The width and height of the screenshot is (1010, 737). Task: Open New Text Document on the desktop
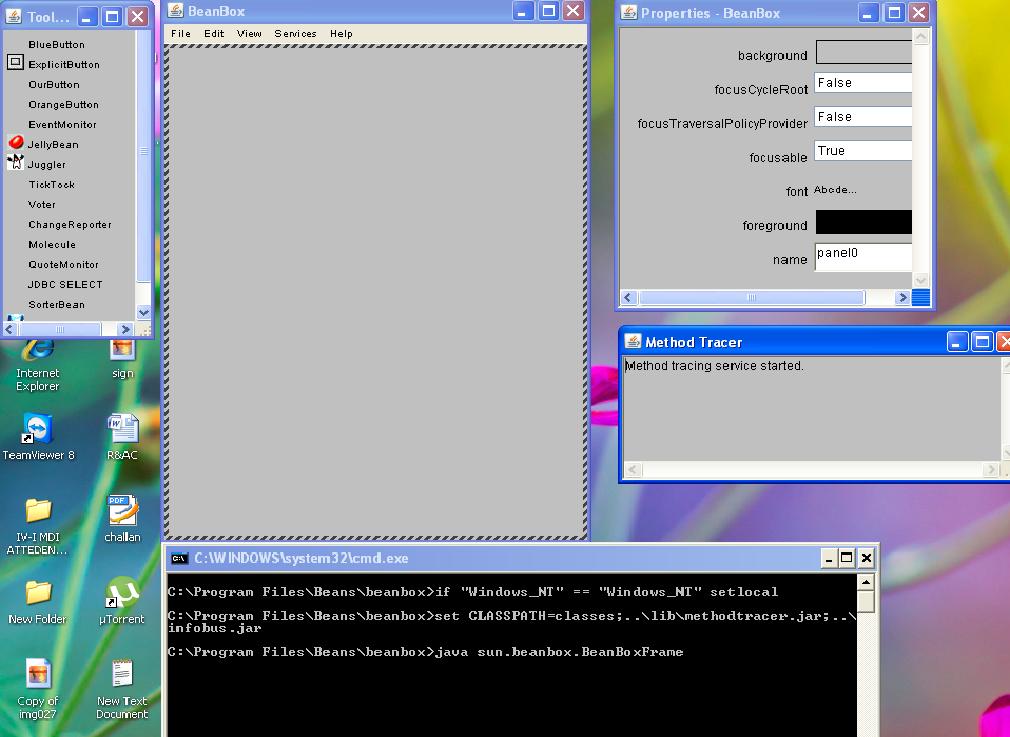(122, 672)
